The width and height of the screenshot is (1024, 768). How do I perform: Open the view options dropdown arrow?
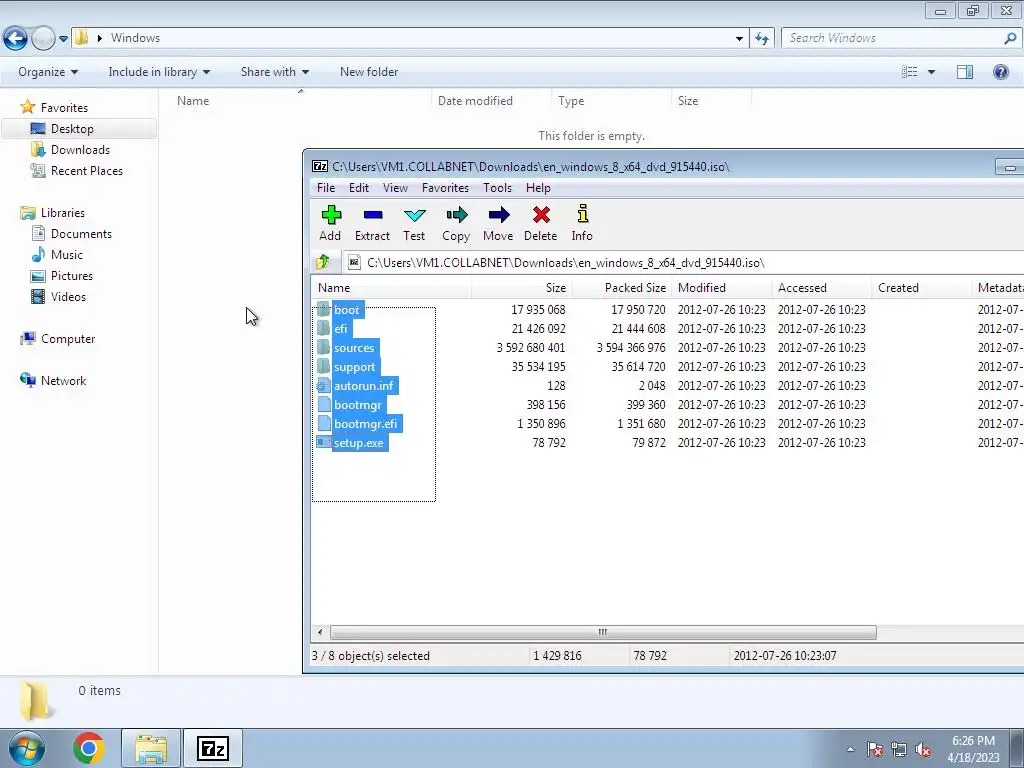coord(931,72)
